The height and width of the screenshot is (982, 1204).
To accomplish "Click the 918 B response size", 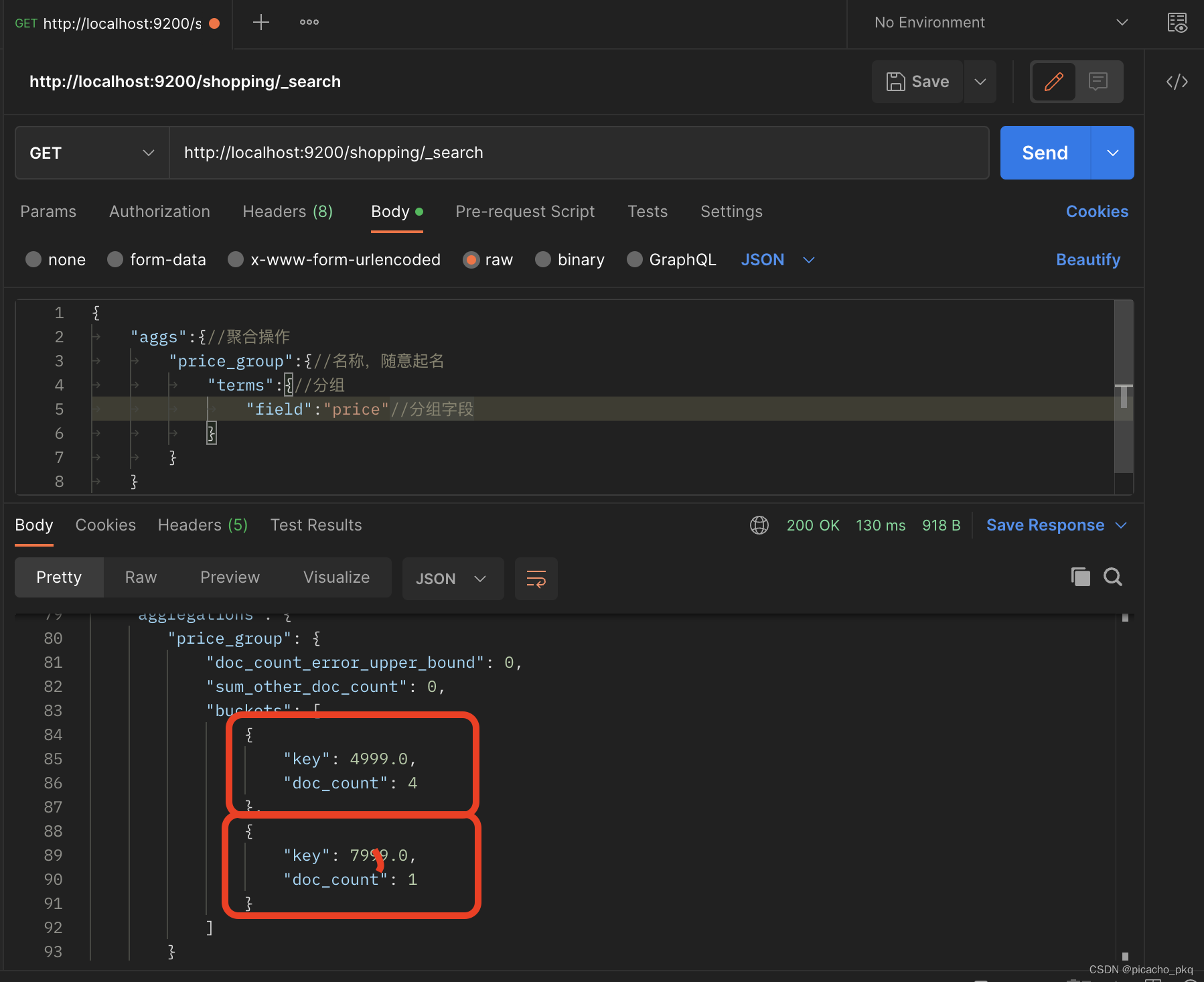I will point(941,525).
